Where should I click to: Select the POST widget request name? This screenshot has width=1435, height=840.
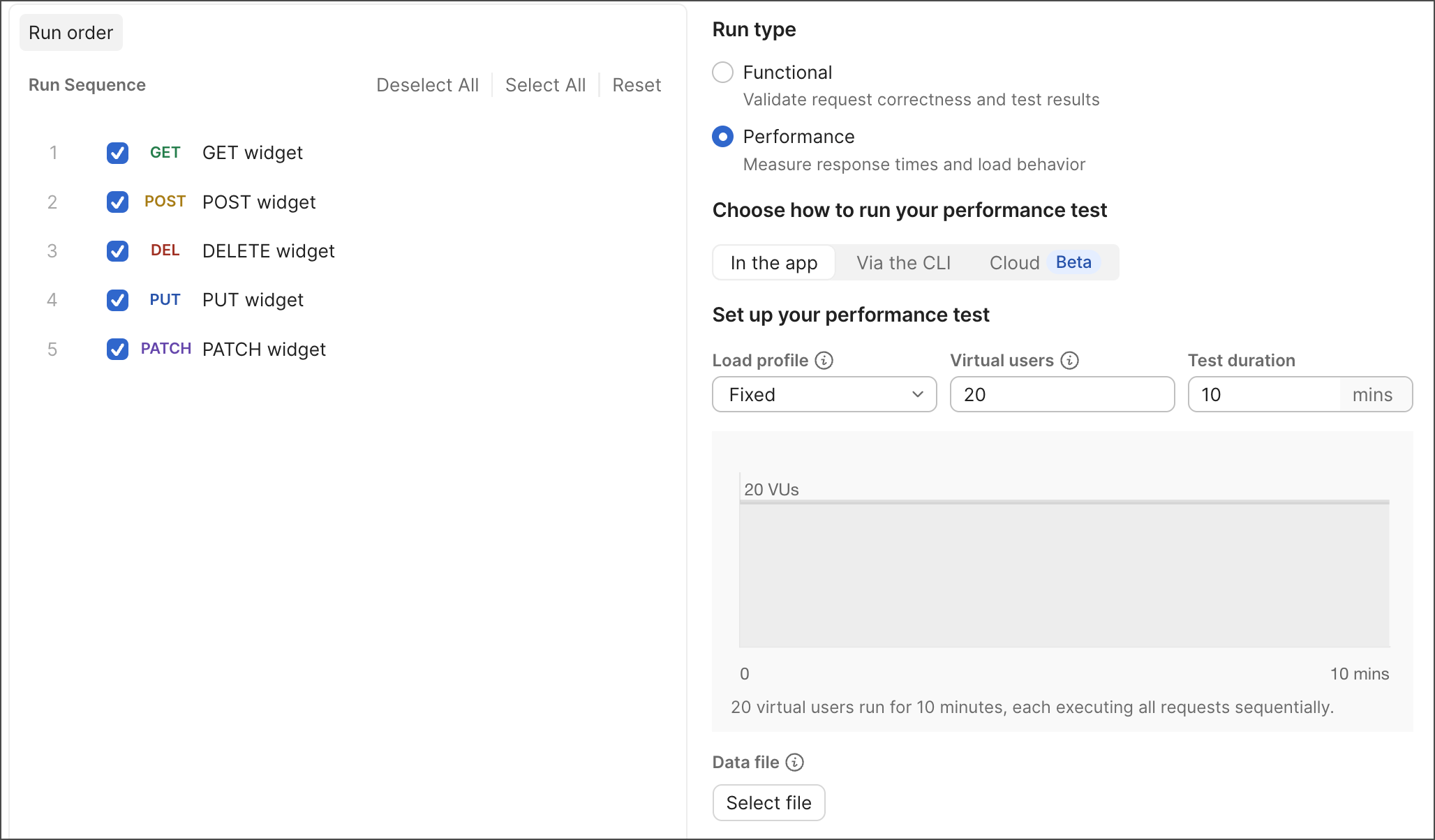click(259, 202)
